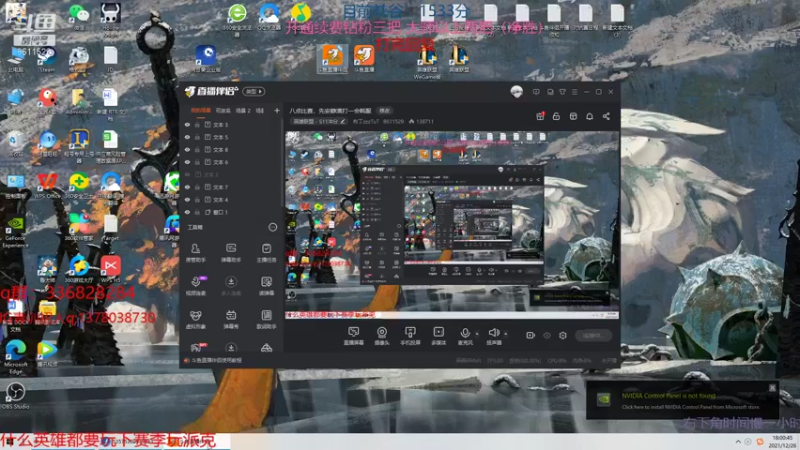The height and width of the screenshot is (450, 800).
Task: Select the Steam desktop shortcut
Action: pyautogui.click(x=46, y=60)
